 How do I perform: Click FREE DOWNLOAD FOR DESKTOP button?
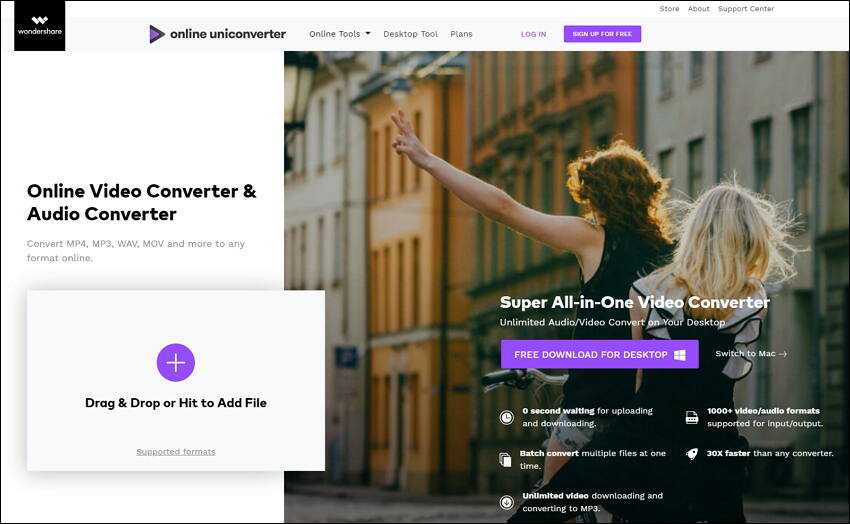[600, 354]
